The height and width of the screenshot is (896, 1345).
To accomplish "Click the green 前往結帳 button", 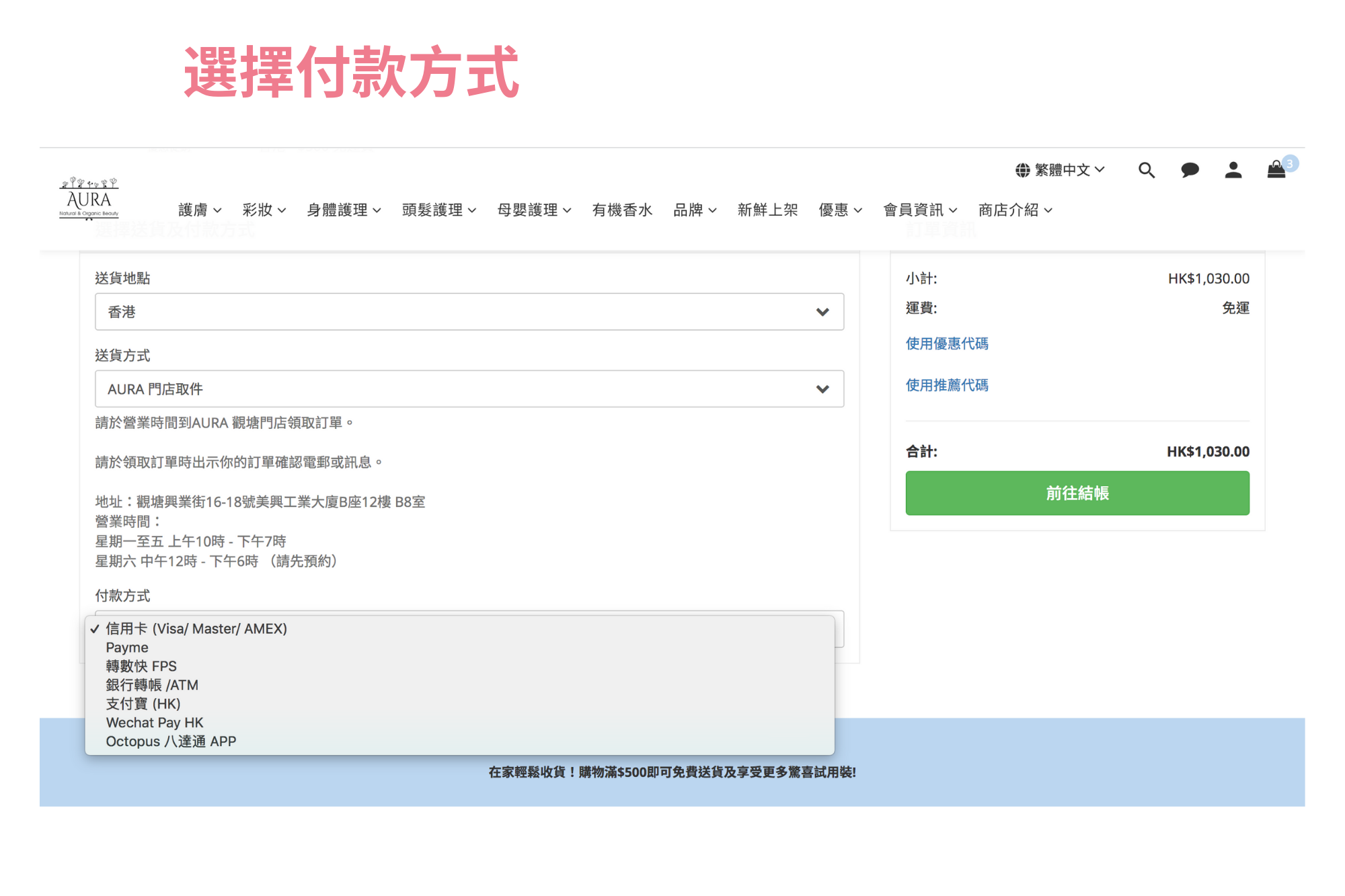I will tap(1077, 493).
